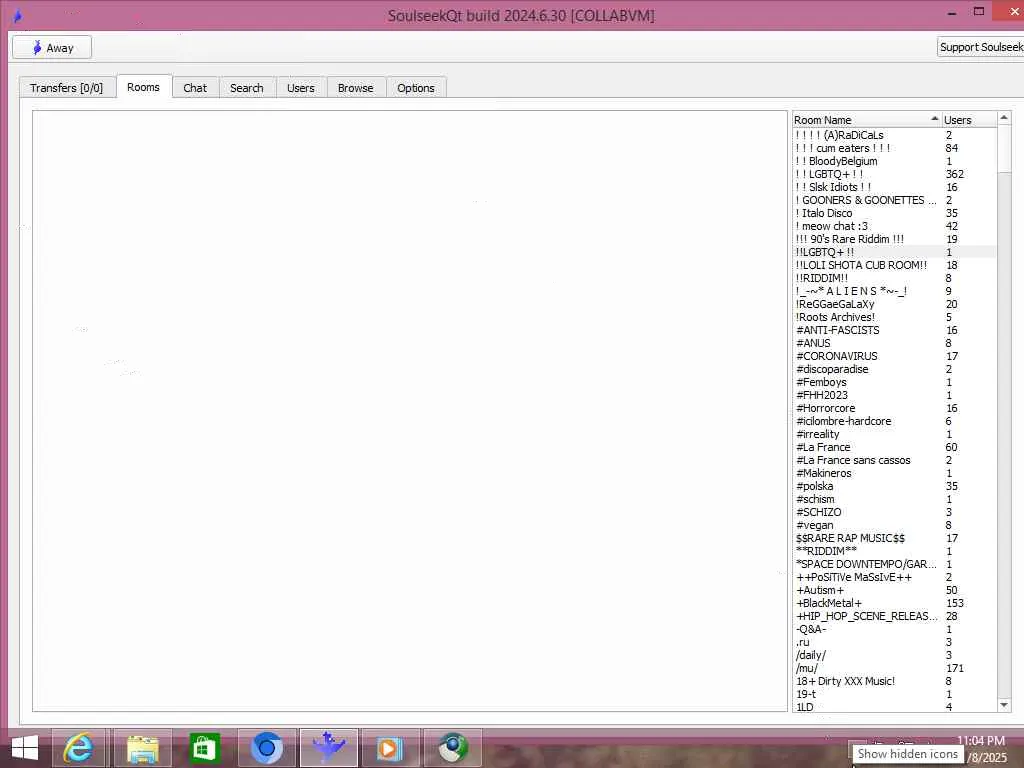The height and width of the screenshot is (768, 1024).
Task: Select room '#vegan'
Action: pos(894,525)
